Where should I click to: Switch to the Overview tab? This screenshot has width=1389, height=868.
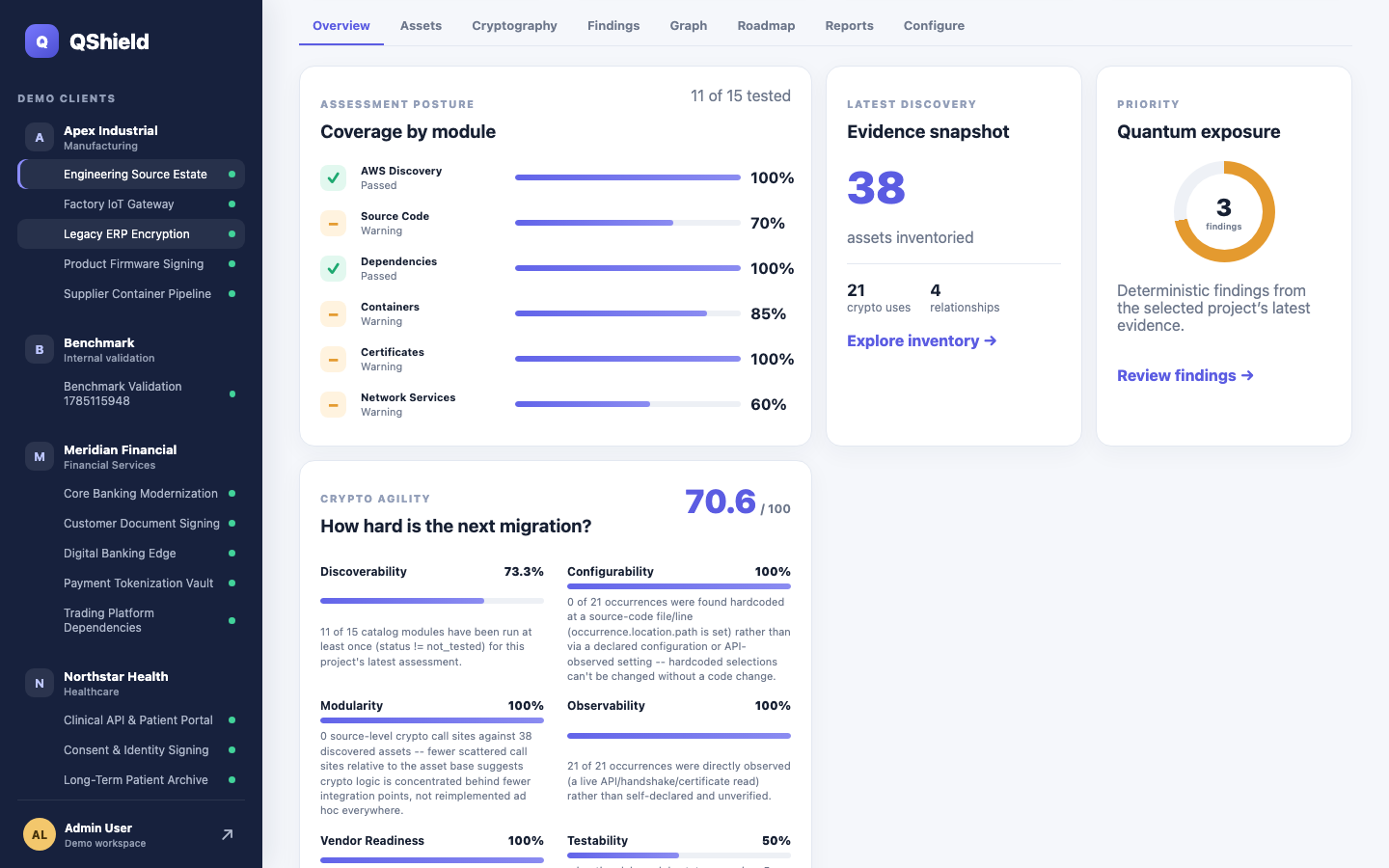(341, 26)
